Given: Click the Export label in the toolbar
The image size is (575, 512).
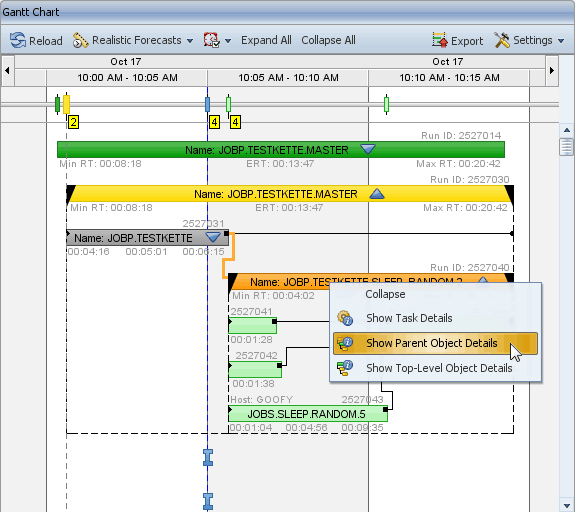Looking at the screenshot, I should click(x=467, y=41).
